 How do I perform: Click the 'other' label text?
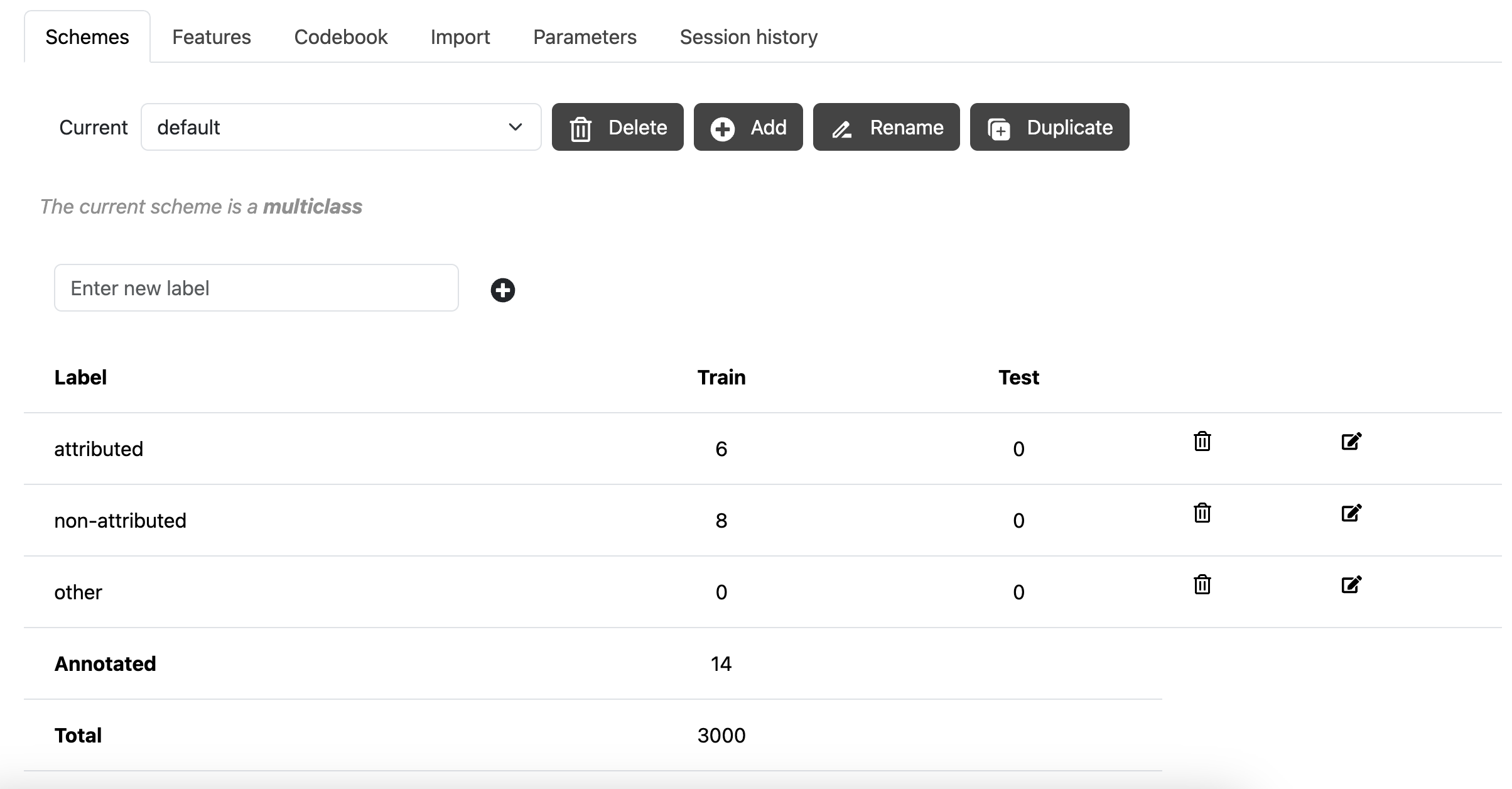pos(78,592)
